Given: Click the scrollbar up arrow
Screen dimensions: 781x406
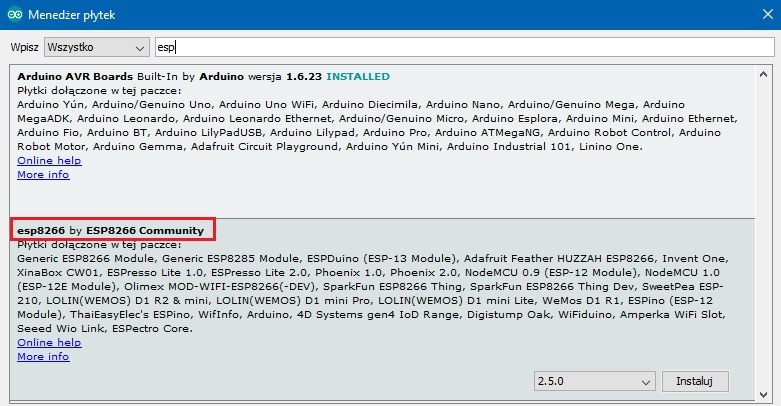Looking at the screenshot, I should (764, 74).
